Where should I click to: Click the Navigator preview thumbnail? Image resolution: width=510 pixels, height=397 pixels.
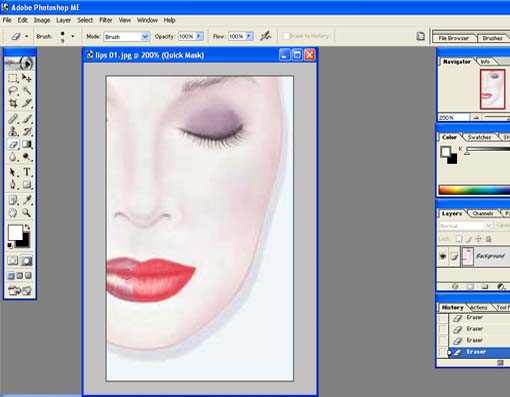coord(493,89)
